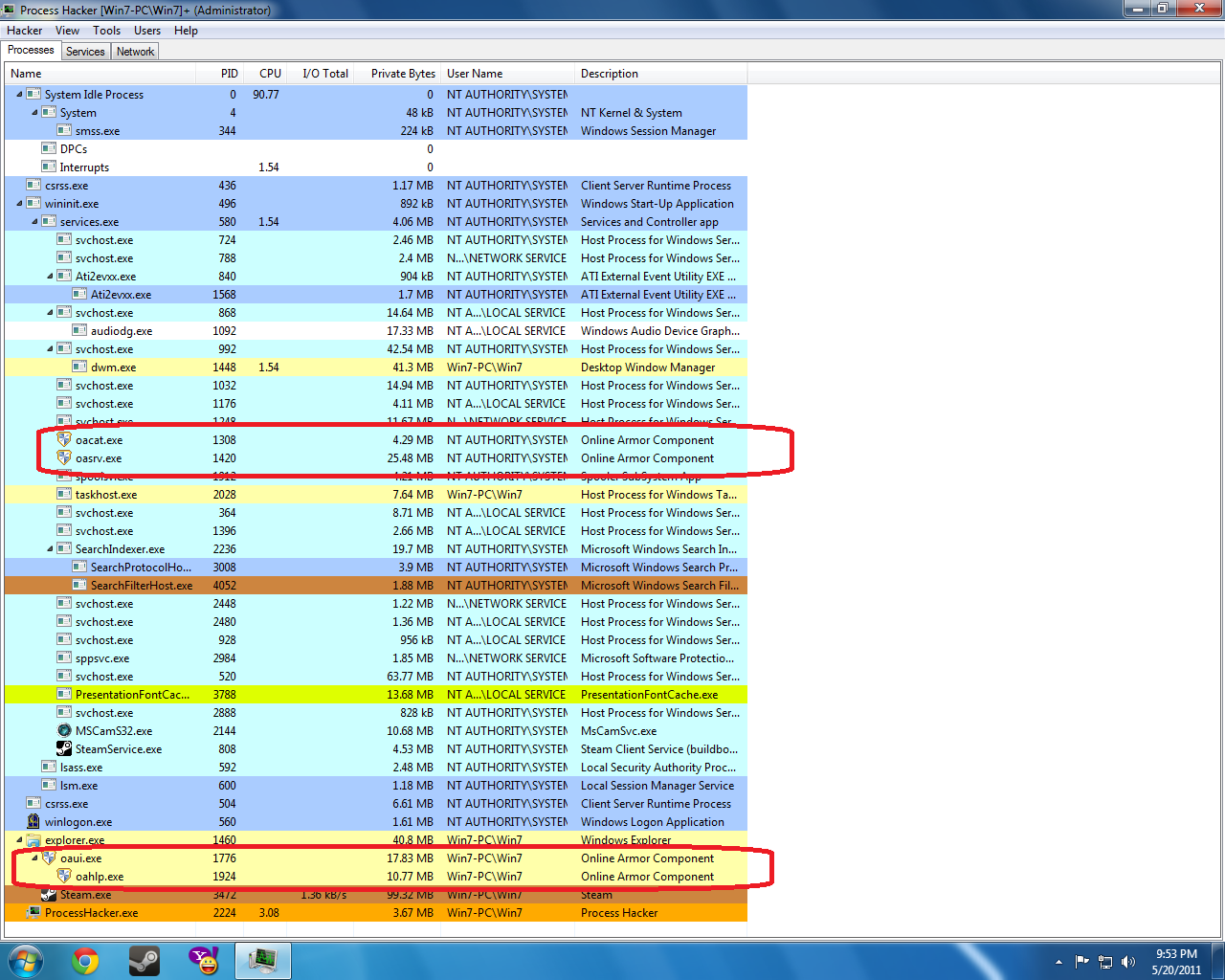
Task: Open the volume control tray icon
Action: [x=1128, y=962]
